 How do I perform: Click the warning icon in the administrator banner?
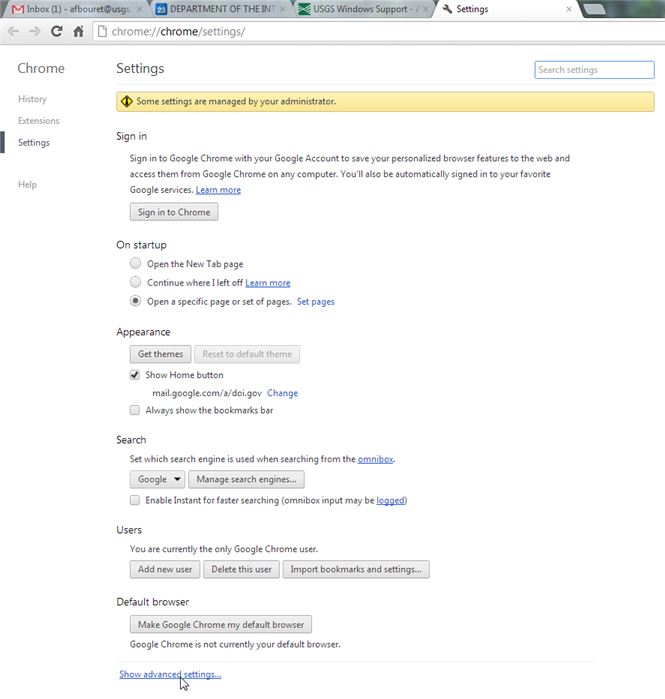coord(127,101)
